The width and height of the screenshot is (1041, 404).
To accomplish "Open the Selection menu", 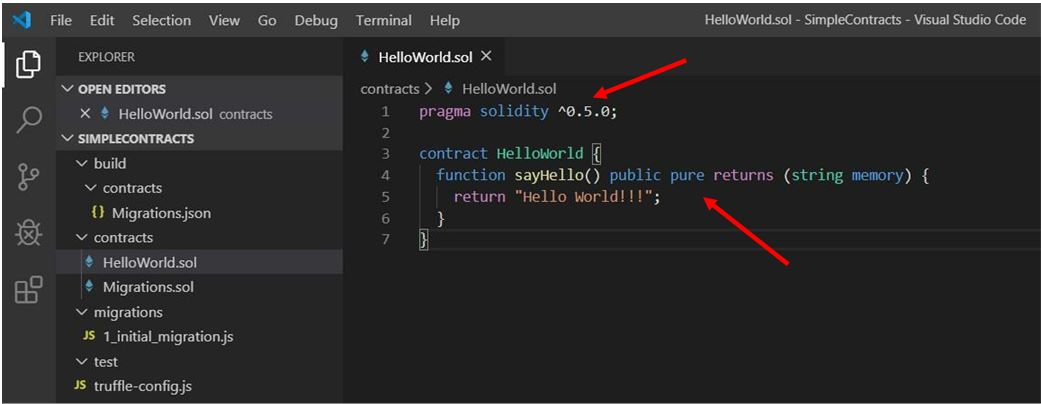I will 161,20.
